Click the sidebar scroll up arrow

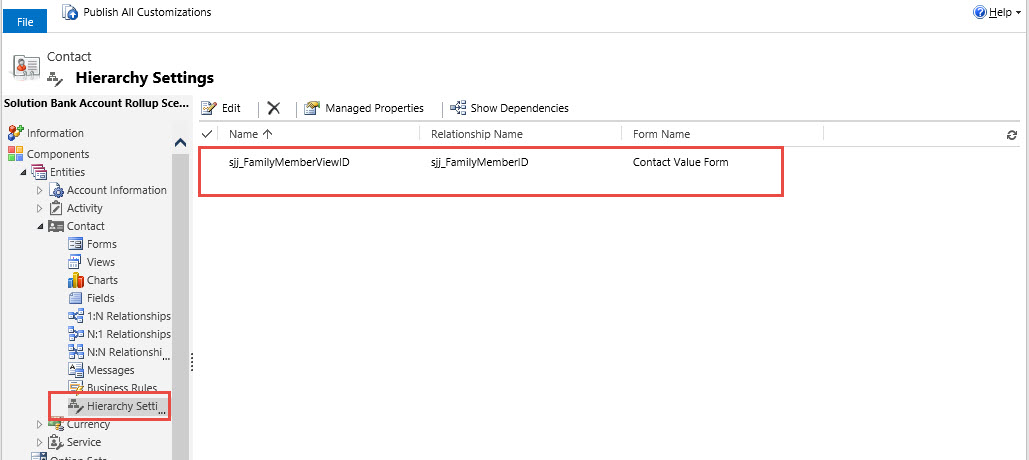(181, 143)
